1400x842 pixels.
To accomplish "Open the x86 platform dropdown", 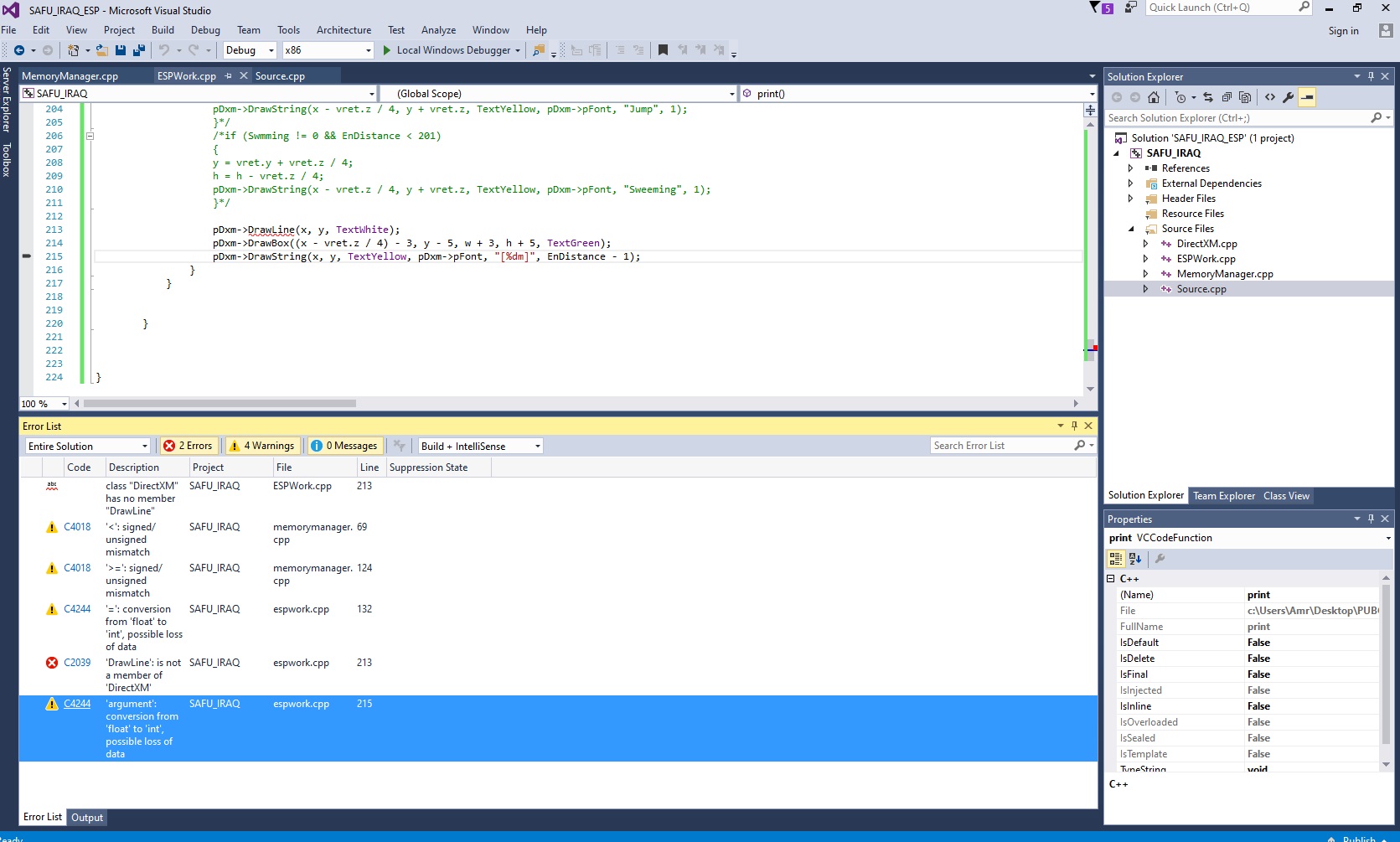I will [328, 50].
